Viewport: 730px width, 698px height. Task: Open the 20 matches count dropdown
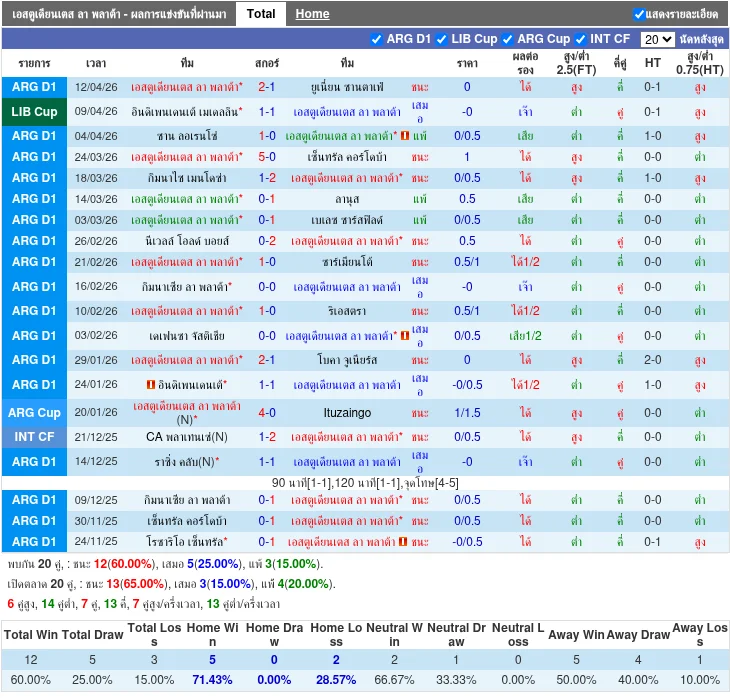pyautogui.click(x=657, y=40)
